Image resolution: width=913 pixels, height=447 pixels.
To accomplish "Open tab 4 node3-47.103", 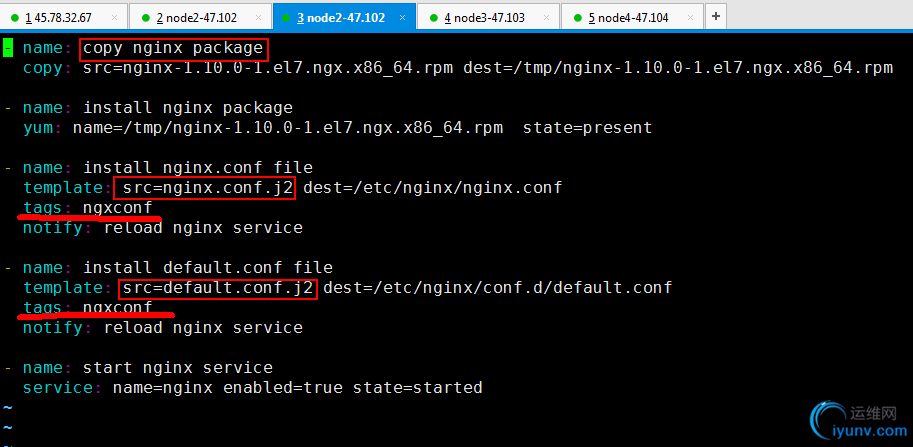I will [x=488, y=17].
